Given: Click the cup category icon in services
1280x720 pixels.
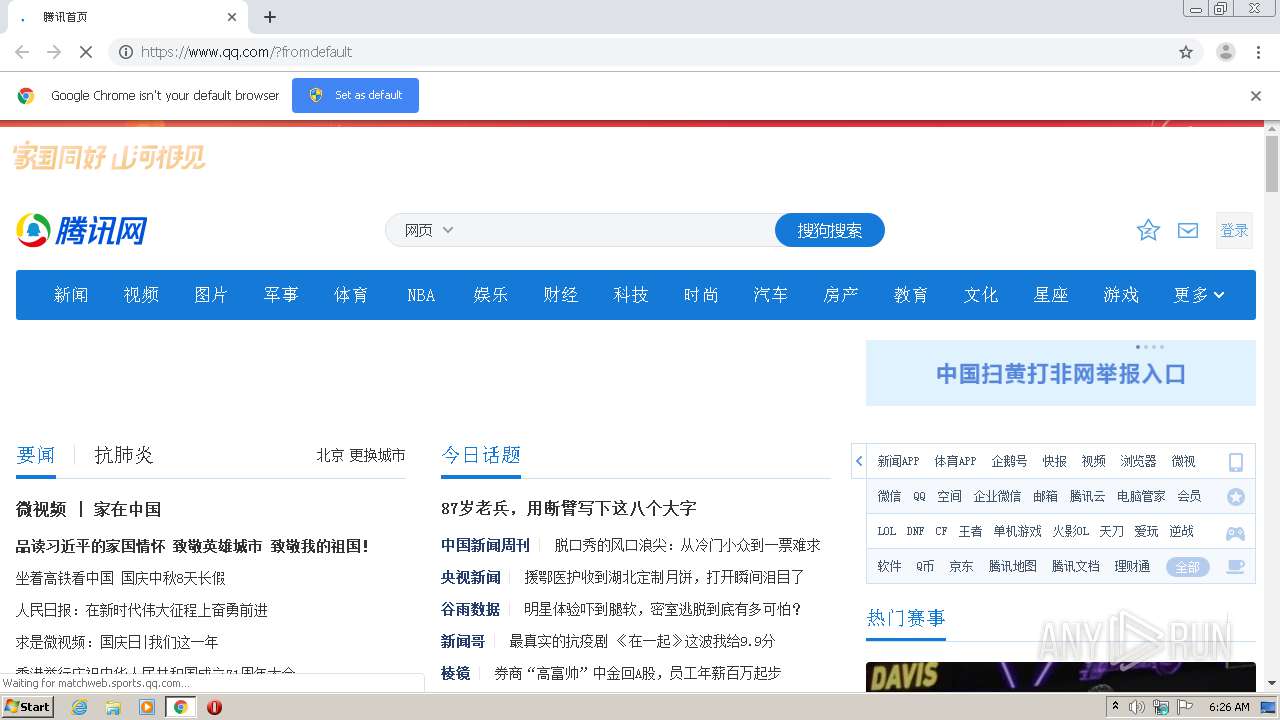Looking at the screenshot, I should coord(1235,566).
